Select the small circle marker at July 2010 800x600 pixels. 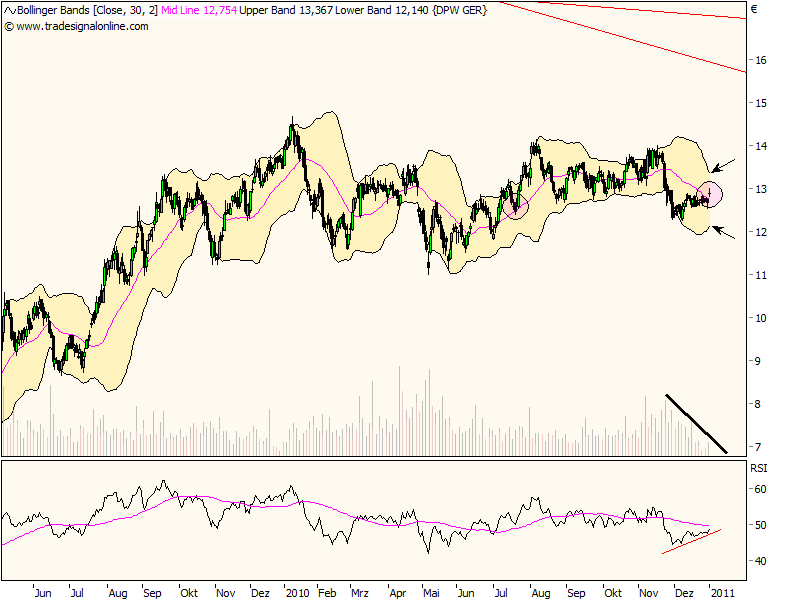pyautogui.click(x=516, y=208)
